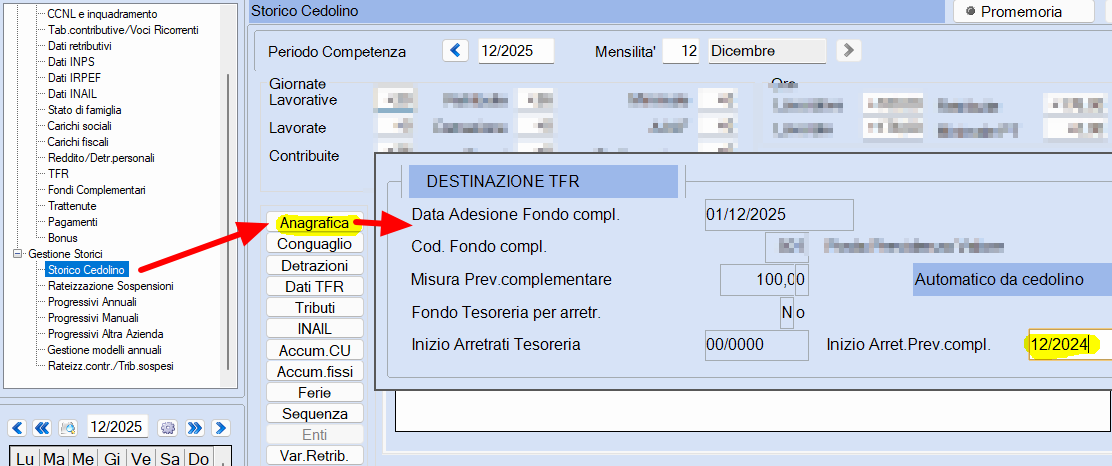Open the Var.Retrib. section
Screen dimensions: 1112x466
(315, 455)
